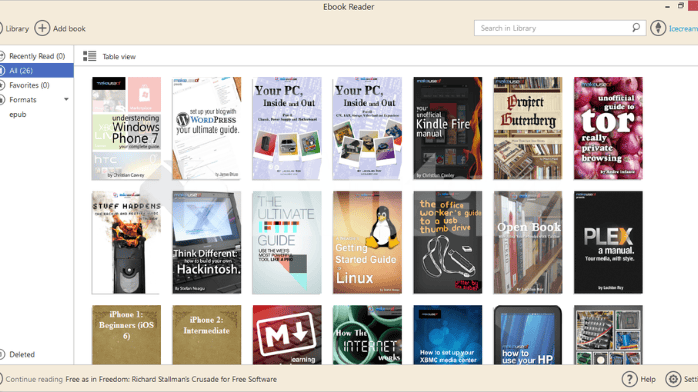This screenshot has width=698, height=392.
Task: Open iPhone 2: Intermediate book
Action: coord(207,335)
